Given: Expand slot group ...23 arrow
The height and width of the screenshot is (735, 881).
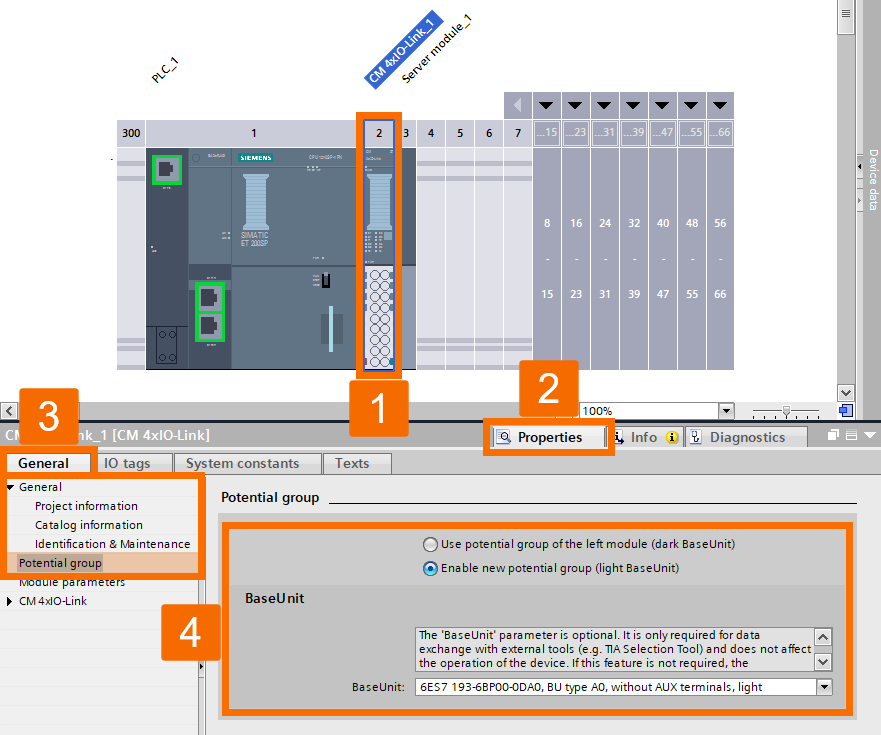Looking at the screenshot, I should pyautogui.click(x=575, y=106).
